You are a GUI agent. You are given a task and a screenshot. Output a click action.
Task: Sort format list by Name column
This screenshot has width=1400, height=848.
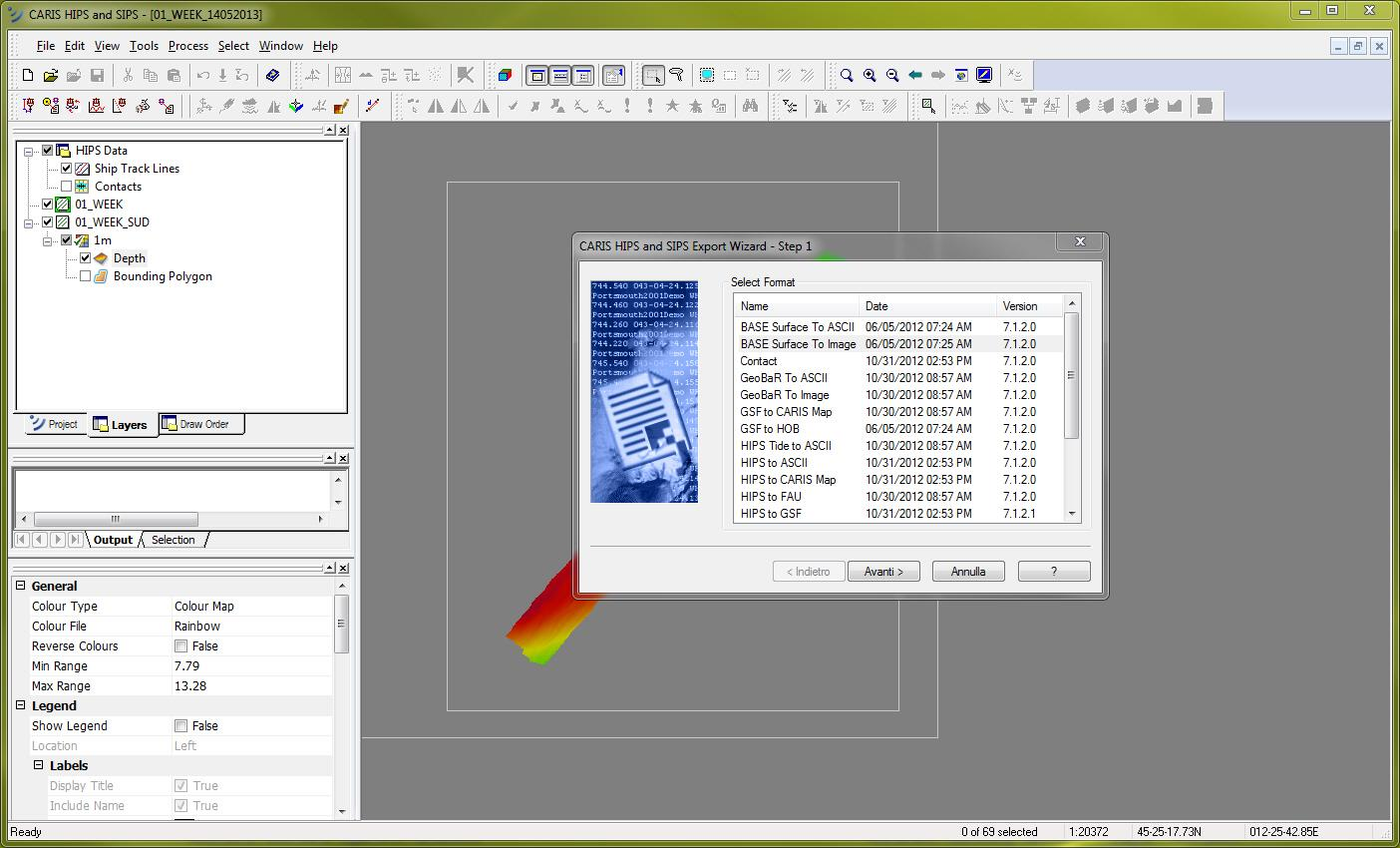(x=797, y=306)
